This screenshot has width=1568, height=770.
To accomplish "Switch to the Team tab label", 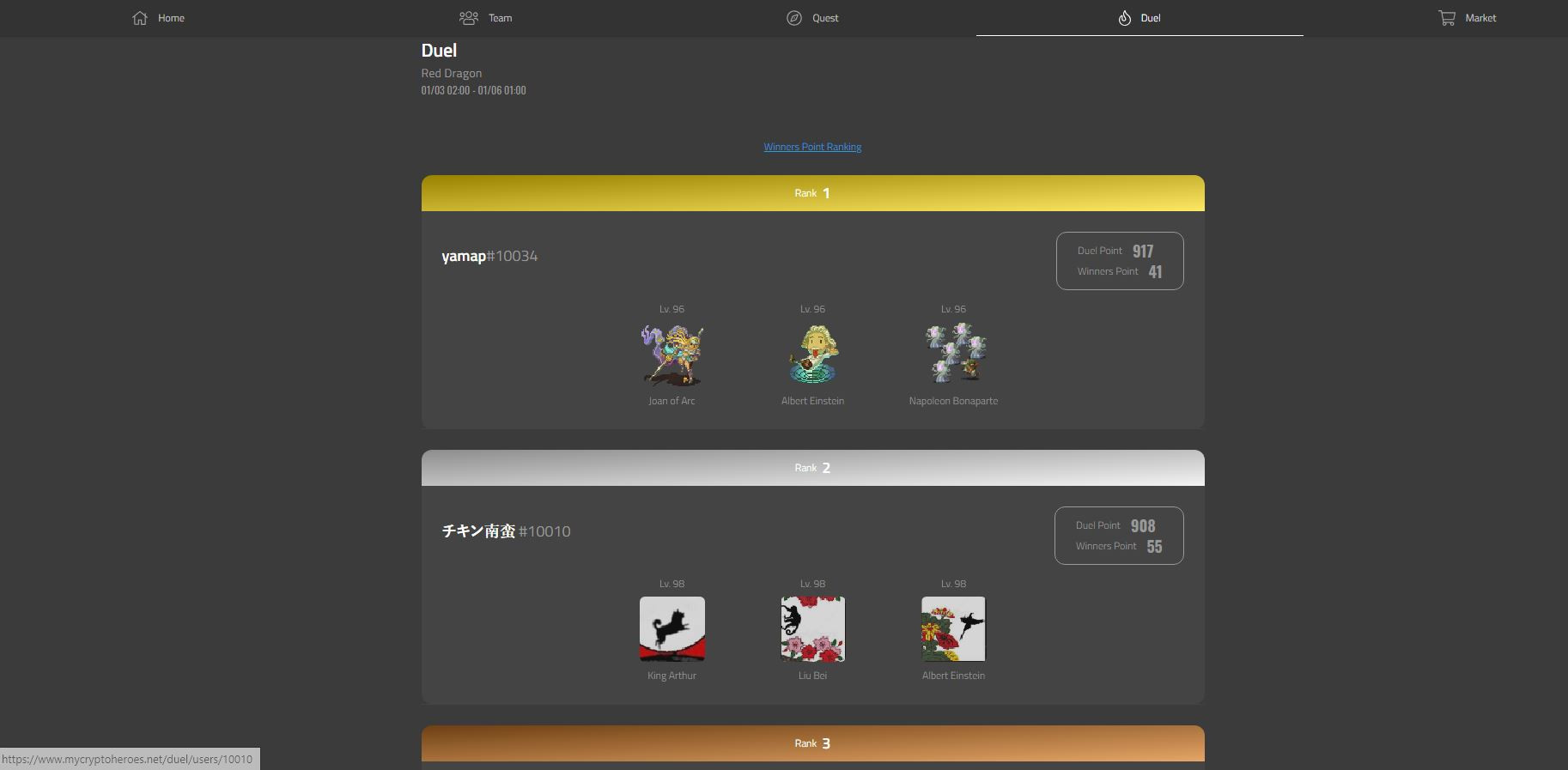I will pos(500,18).
